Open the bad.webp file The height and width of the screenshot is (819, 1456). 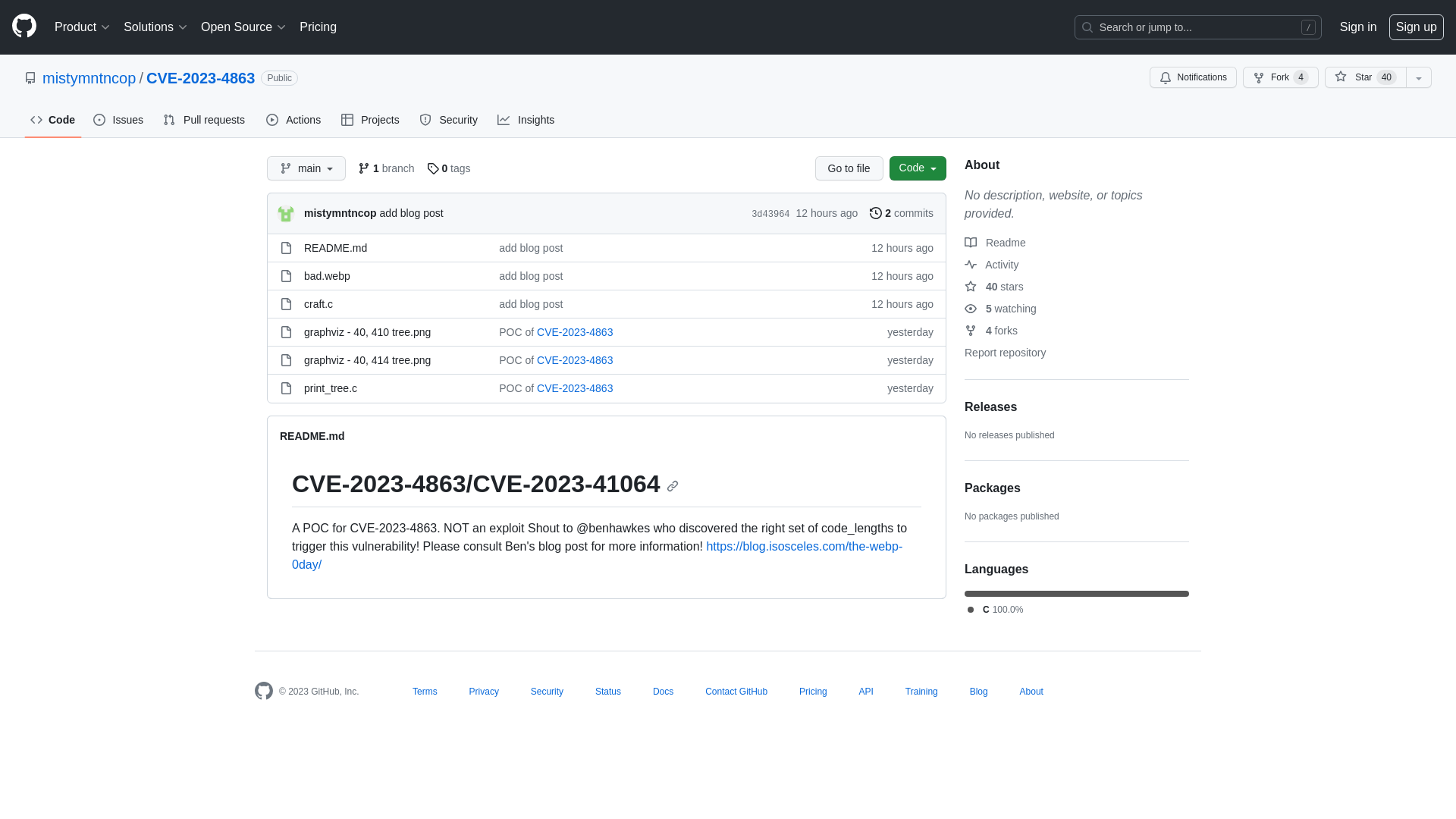pyautogui.click(x=327, y=276)
